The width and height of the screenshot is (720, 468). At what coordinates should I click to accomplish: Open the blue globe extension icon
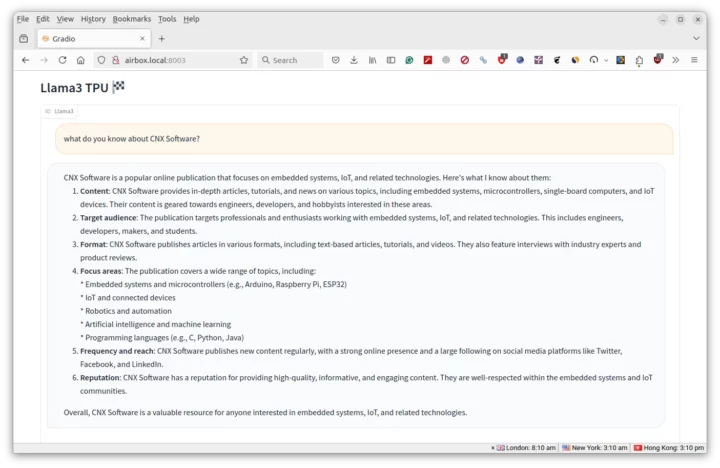click(520, 60)
